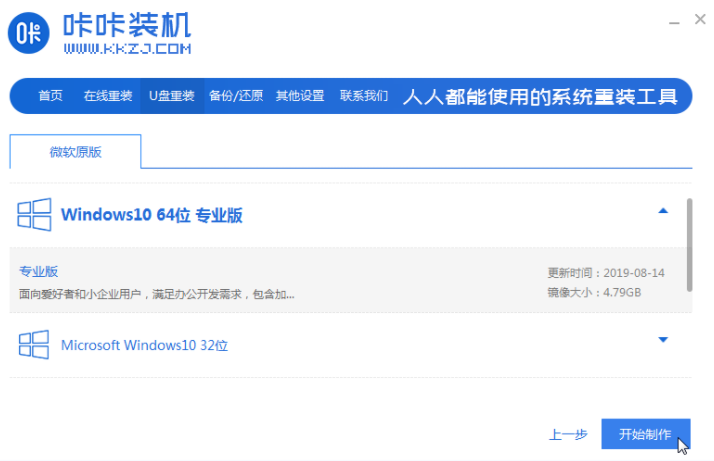Open the 其他设置 menu item

click(x=300, y=96)
